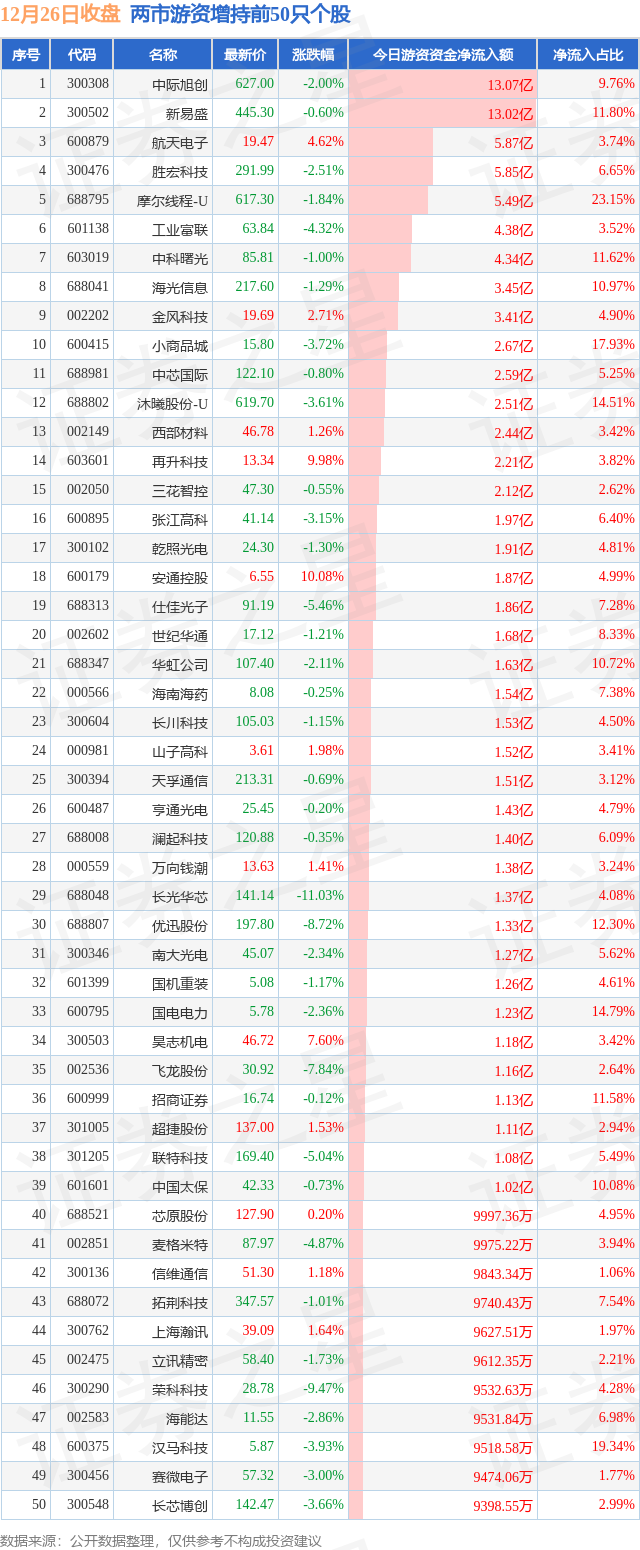Click stock name 国机重装
The height and width of the screenshot is (1550, 640).
point(180,983)
